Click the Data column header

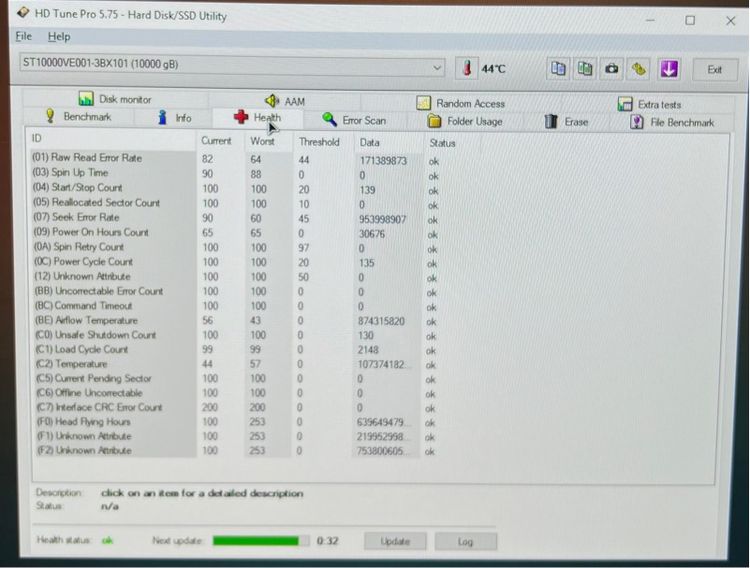[369, 143]
